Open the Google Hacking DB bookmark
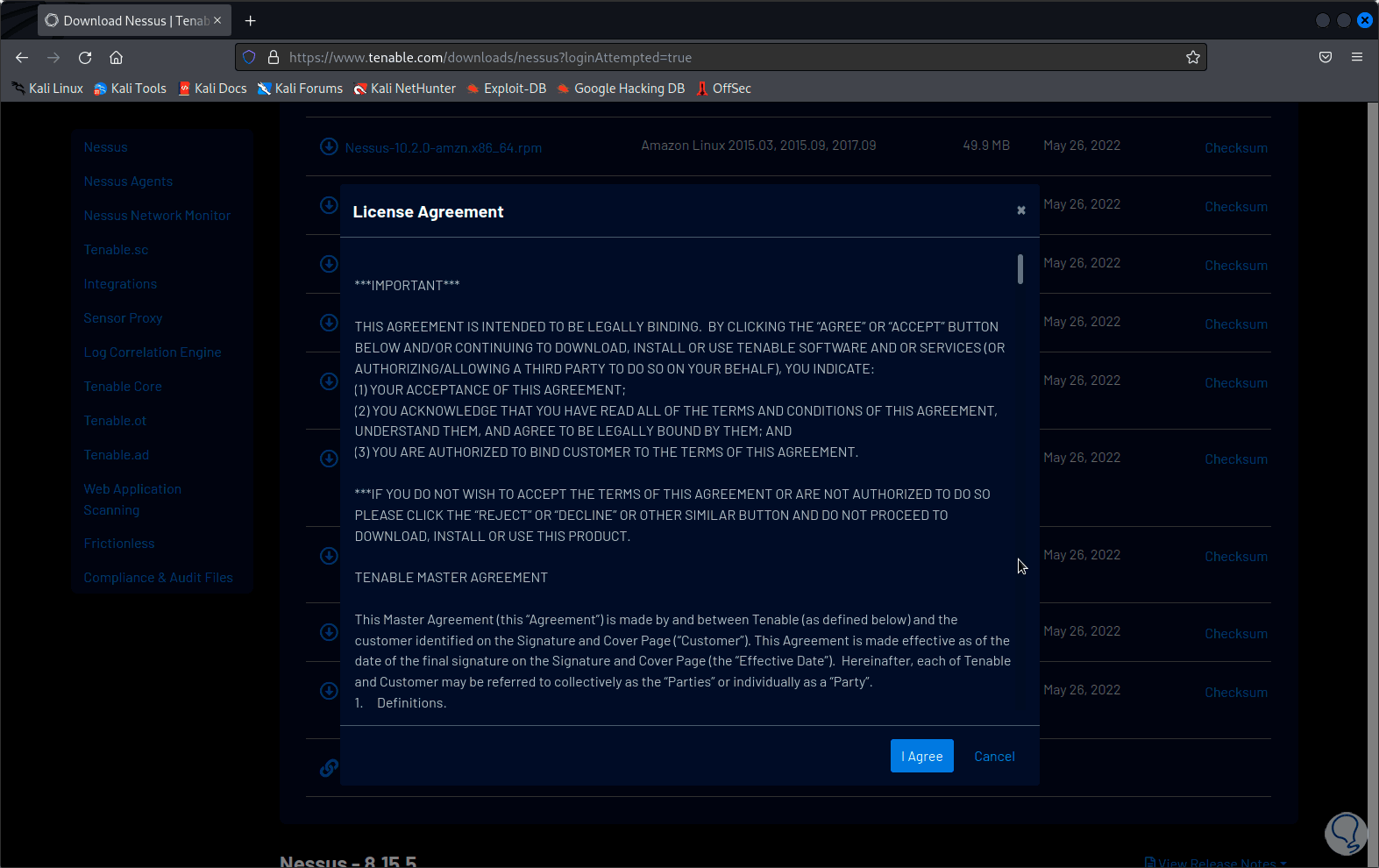The height and width of the screenshot is (868, 1379). coord(621,89)
